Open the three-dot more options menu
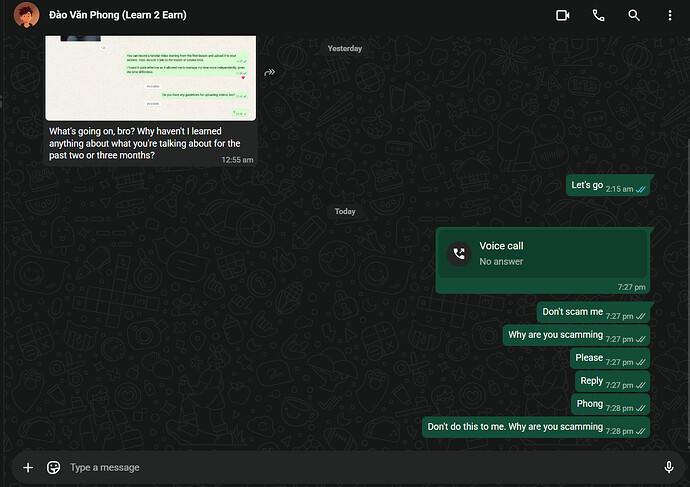 (x=670, y=15)
